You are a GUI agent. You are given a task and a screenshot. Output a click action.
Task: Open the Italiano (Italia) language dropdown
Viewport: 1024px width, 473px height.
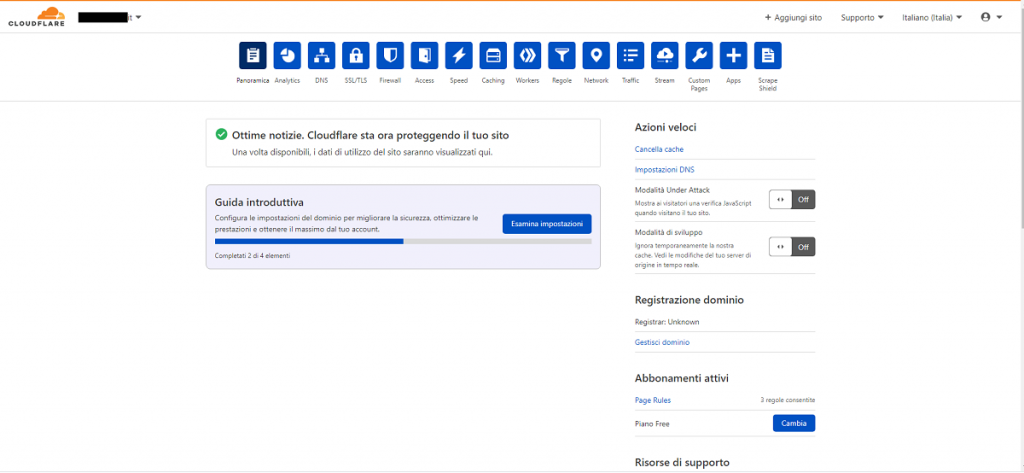tap(932, 18)
